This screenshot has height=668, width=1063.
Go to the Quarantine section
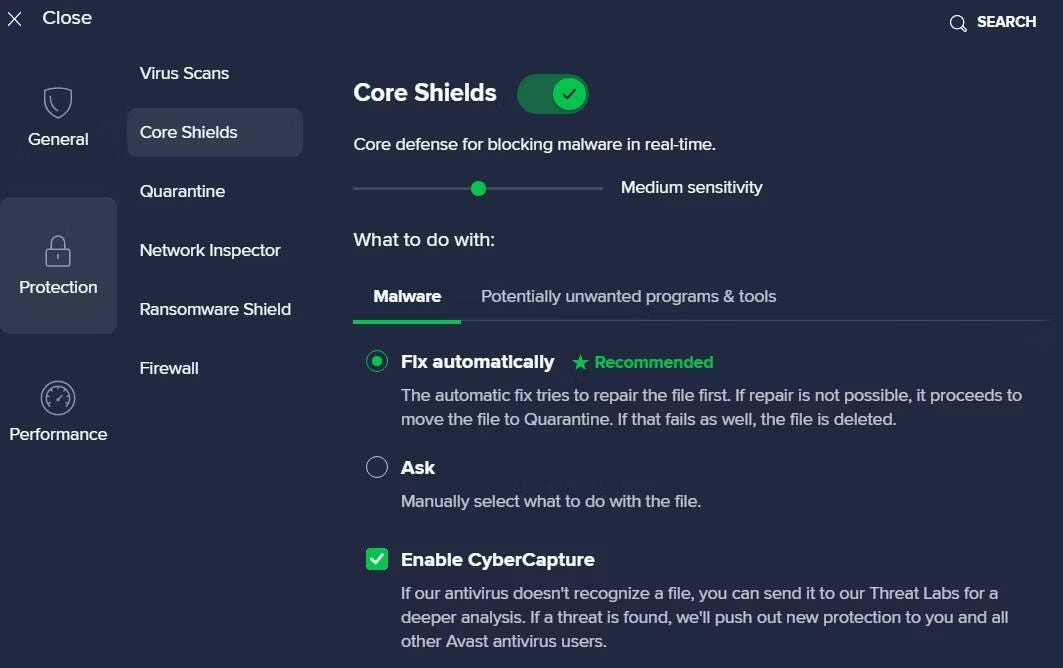(182, 191)
